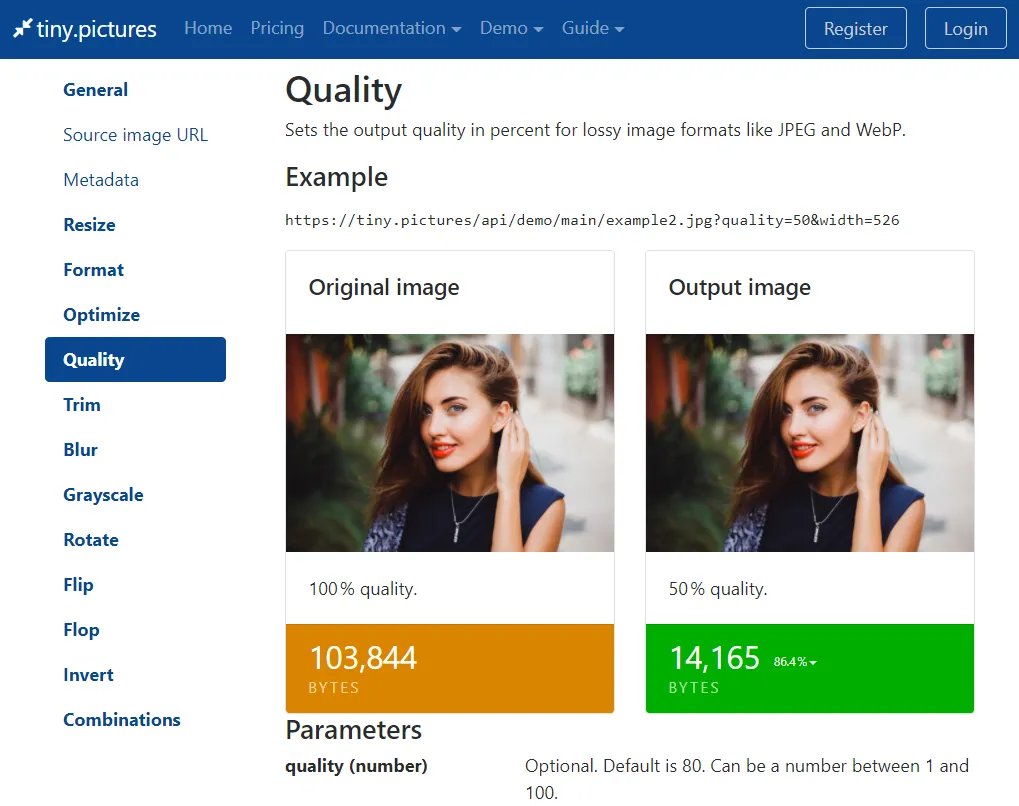This screenshot has height=806, width=1019.
Task: Click the Login button
Action: [964, 28]
